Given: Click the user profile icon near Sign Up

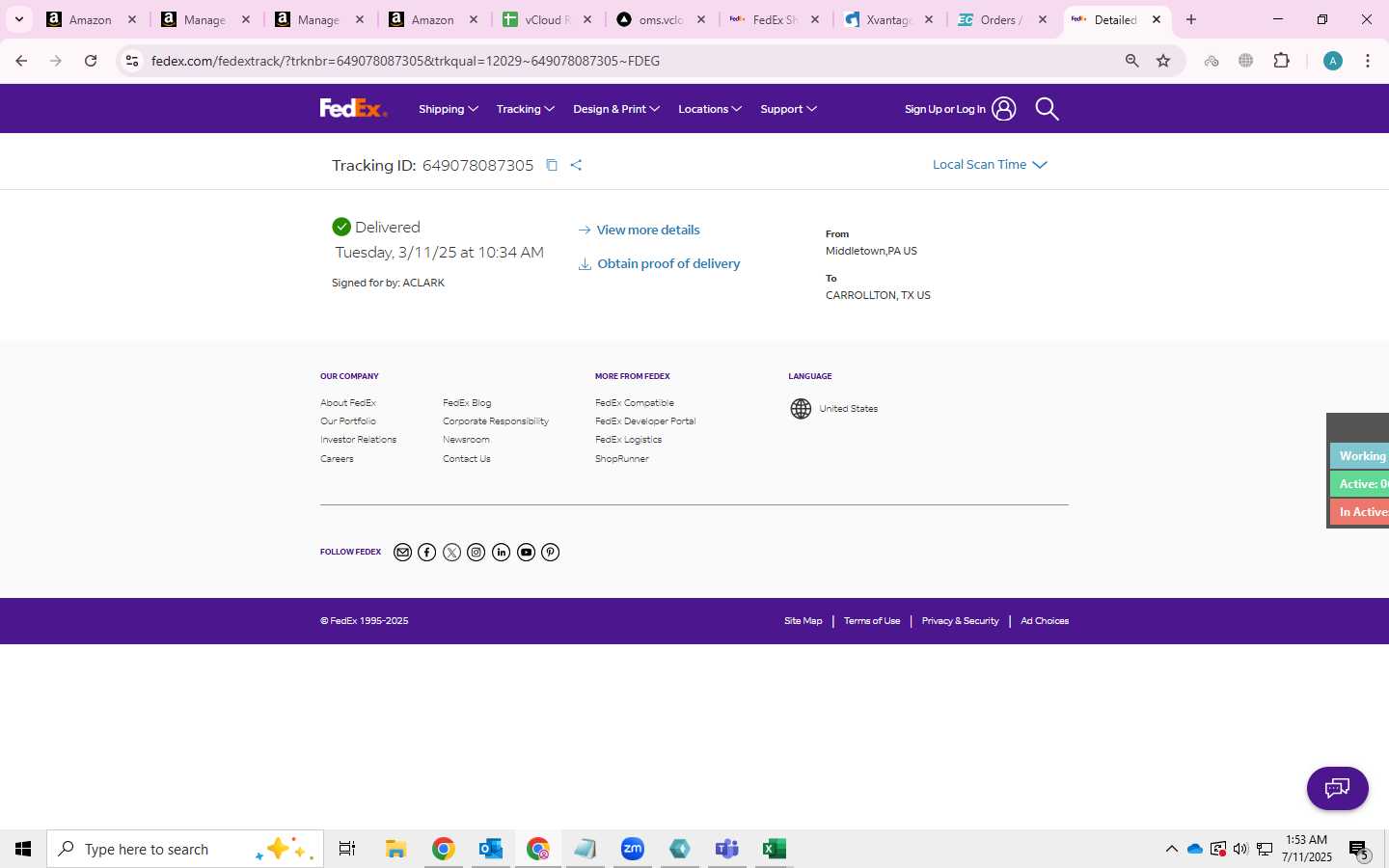Looking at the screenshot, I should [x=1004, y=109].
